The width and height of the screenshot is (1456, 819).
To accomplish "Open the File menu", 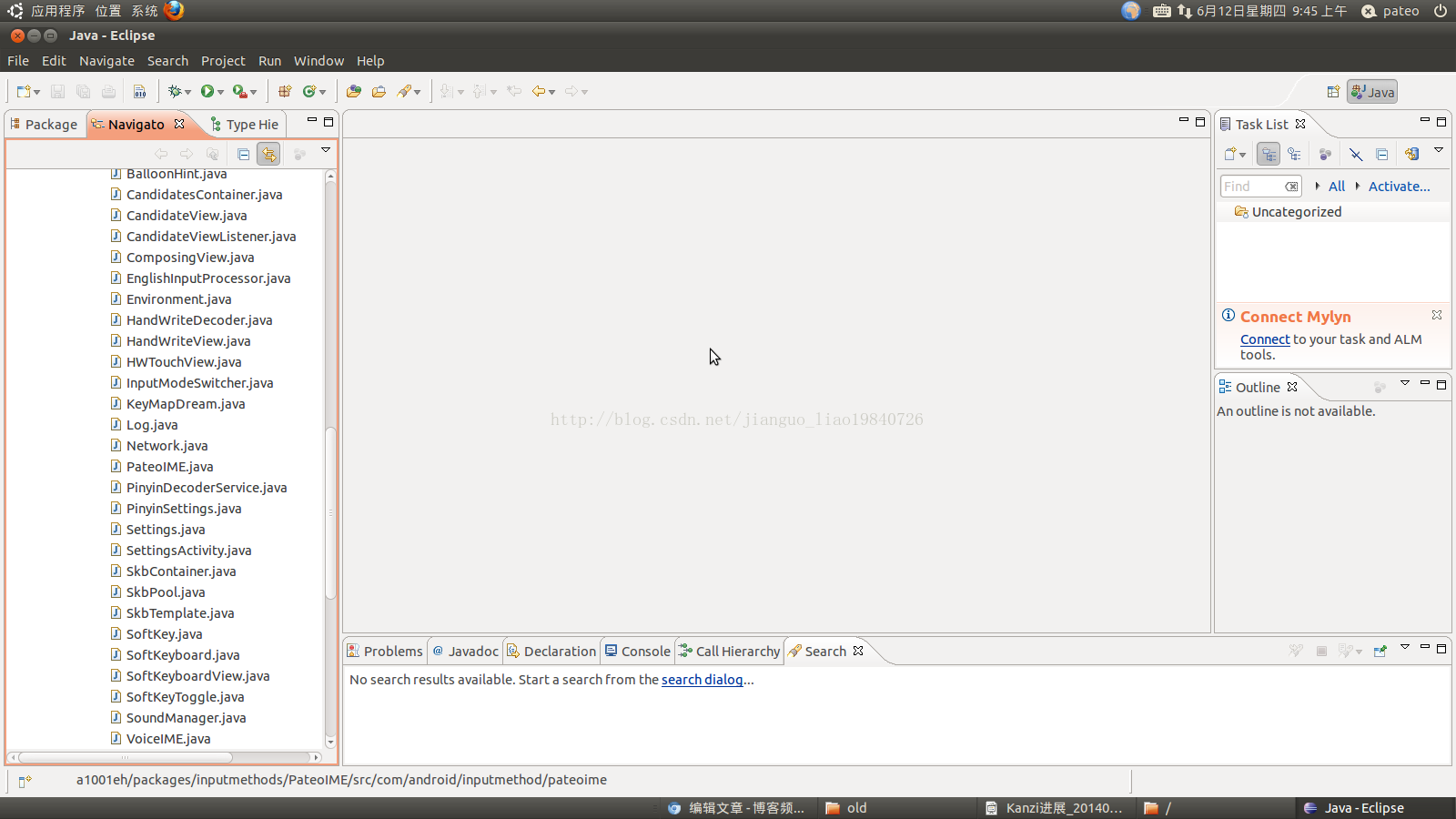I will coord(18,61).
